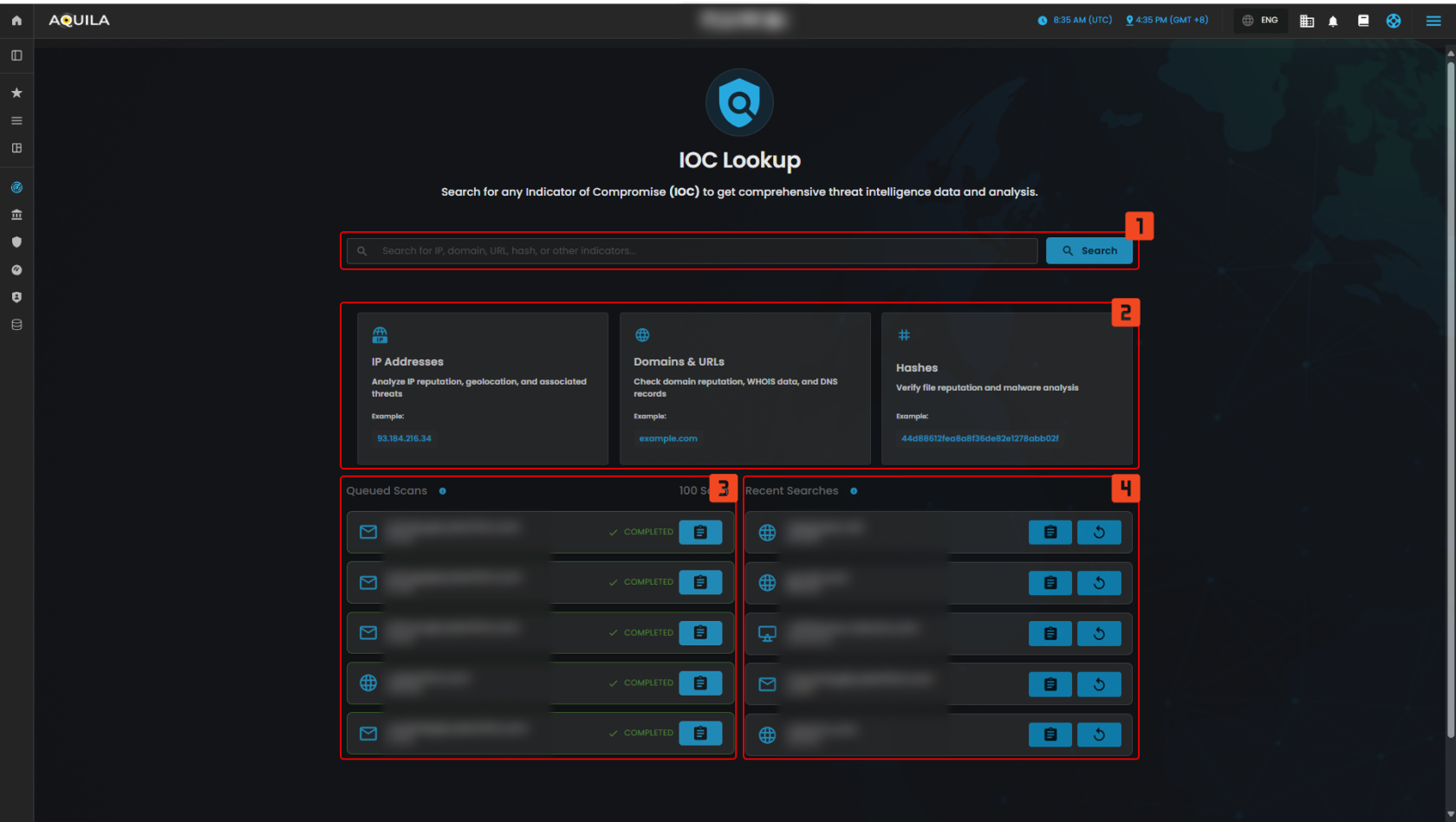Screen dimensions: 1456x822
Task: Open the ENG language selector
Action: point(1260,21)
